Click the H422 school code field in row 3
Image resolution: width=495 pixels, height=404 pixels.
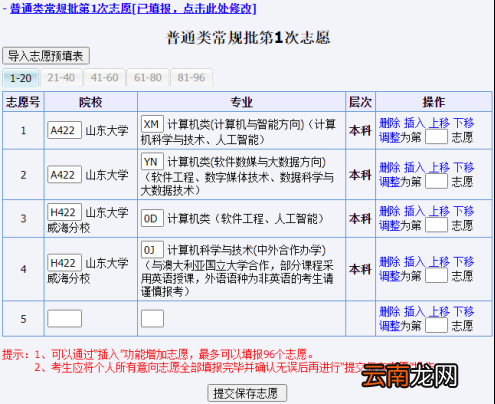(64, 212)
